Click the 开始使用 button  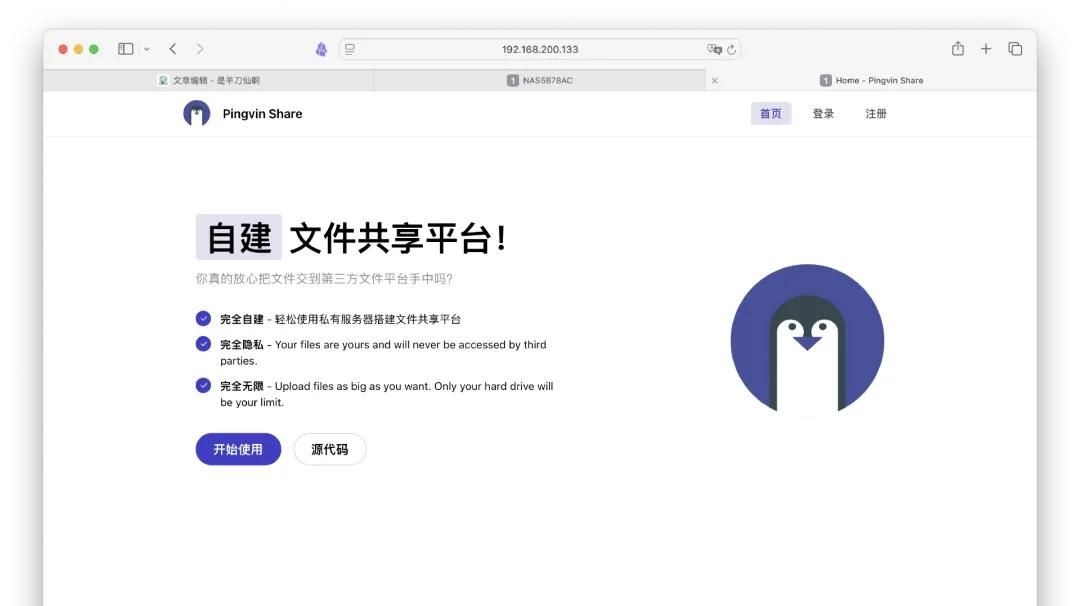pyautogui.click(x=238, y=450)
